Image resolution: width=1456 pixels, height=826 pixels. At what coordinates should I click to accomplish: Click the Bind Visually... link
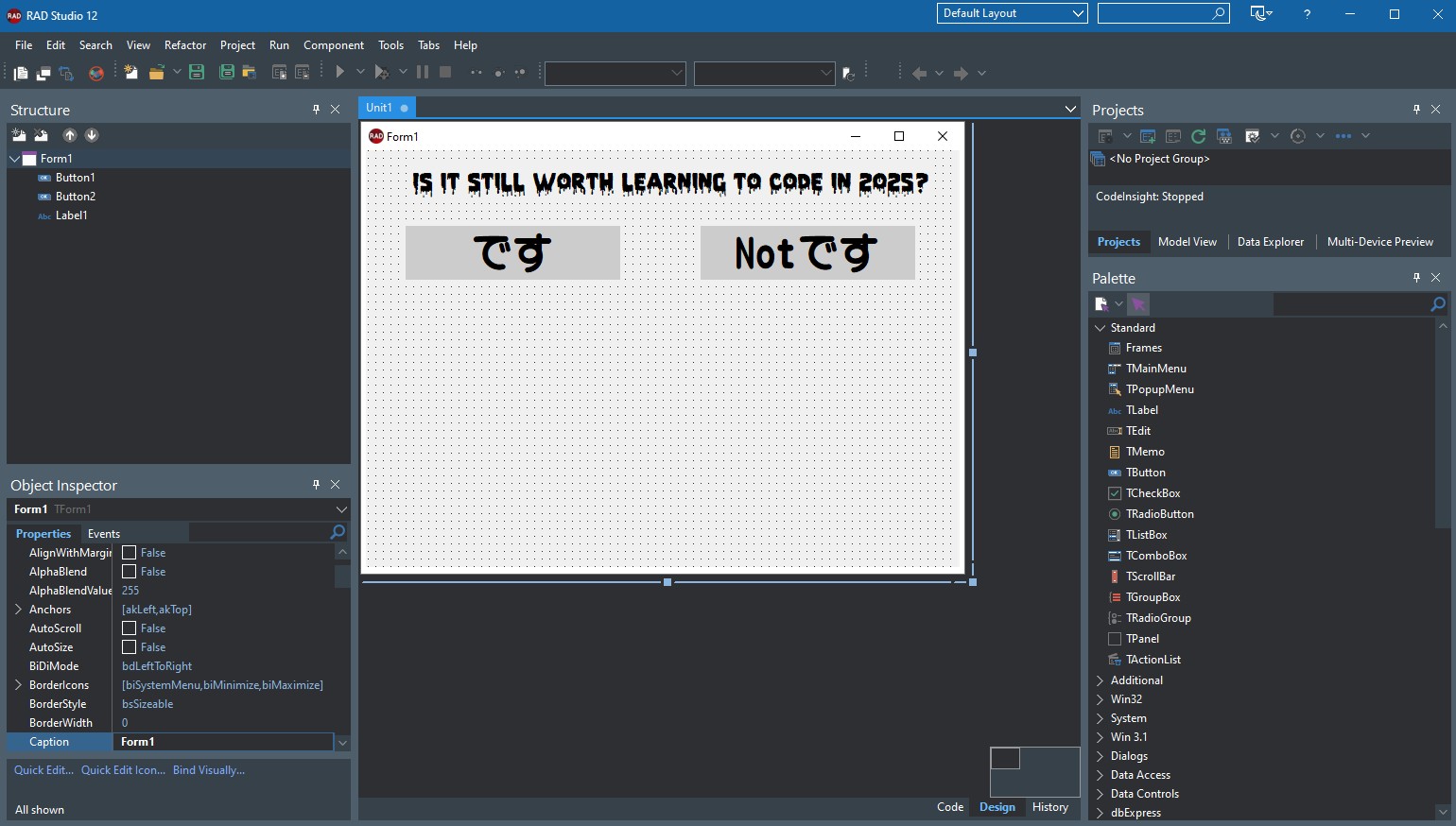(x=209, y=770)
